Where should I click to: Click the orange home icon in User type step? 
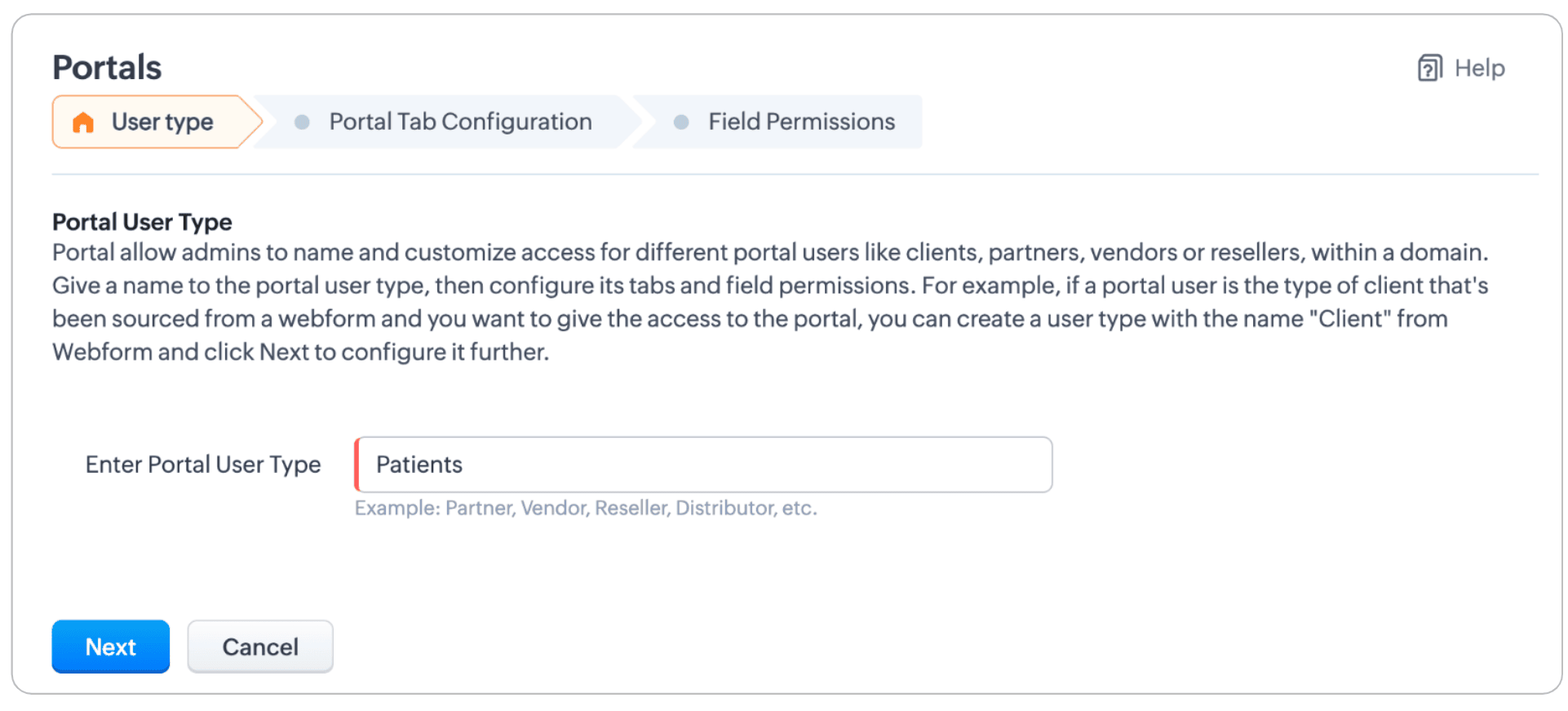tap(83, 122)
